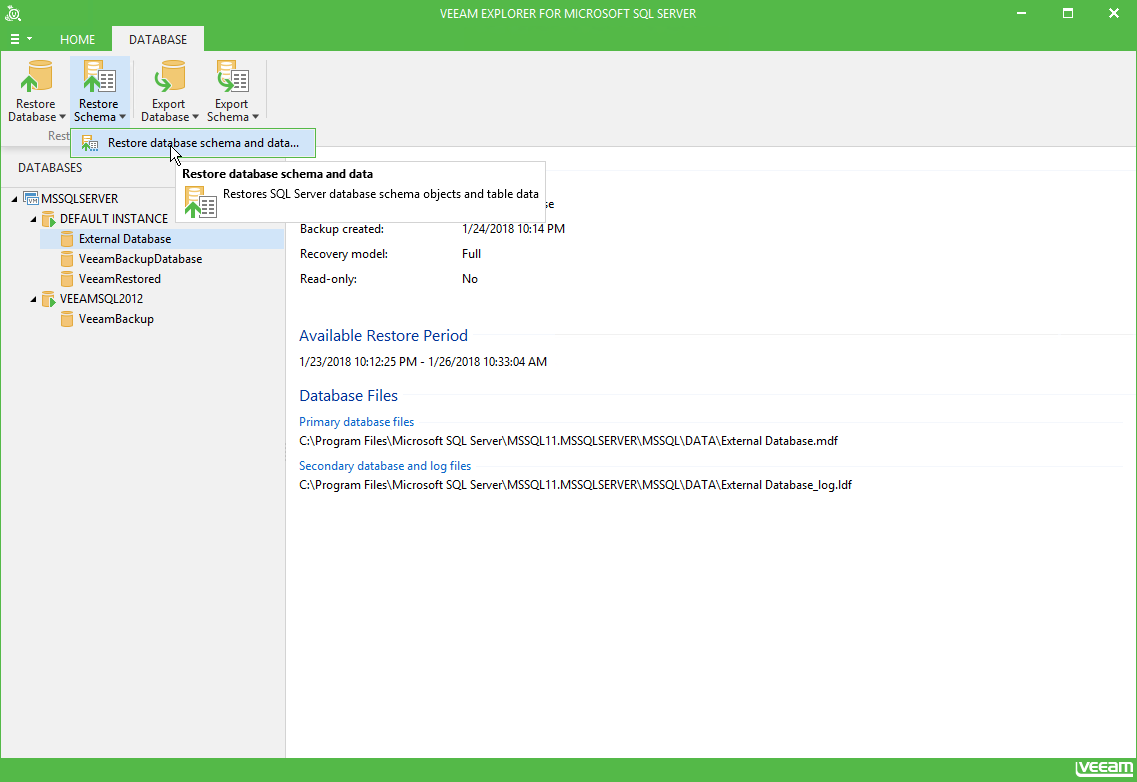Click the Recovery model value Full
The height and width of the screenshot is (782, 1137).
(x=471, y=254)
